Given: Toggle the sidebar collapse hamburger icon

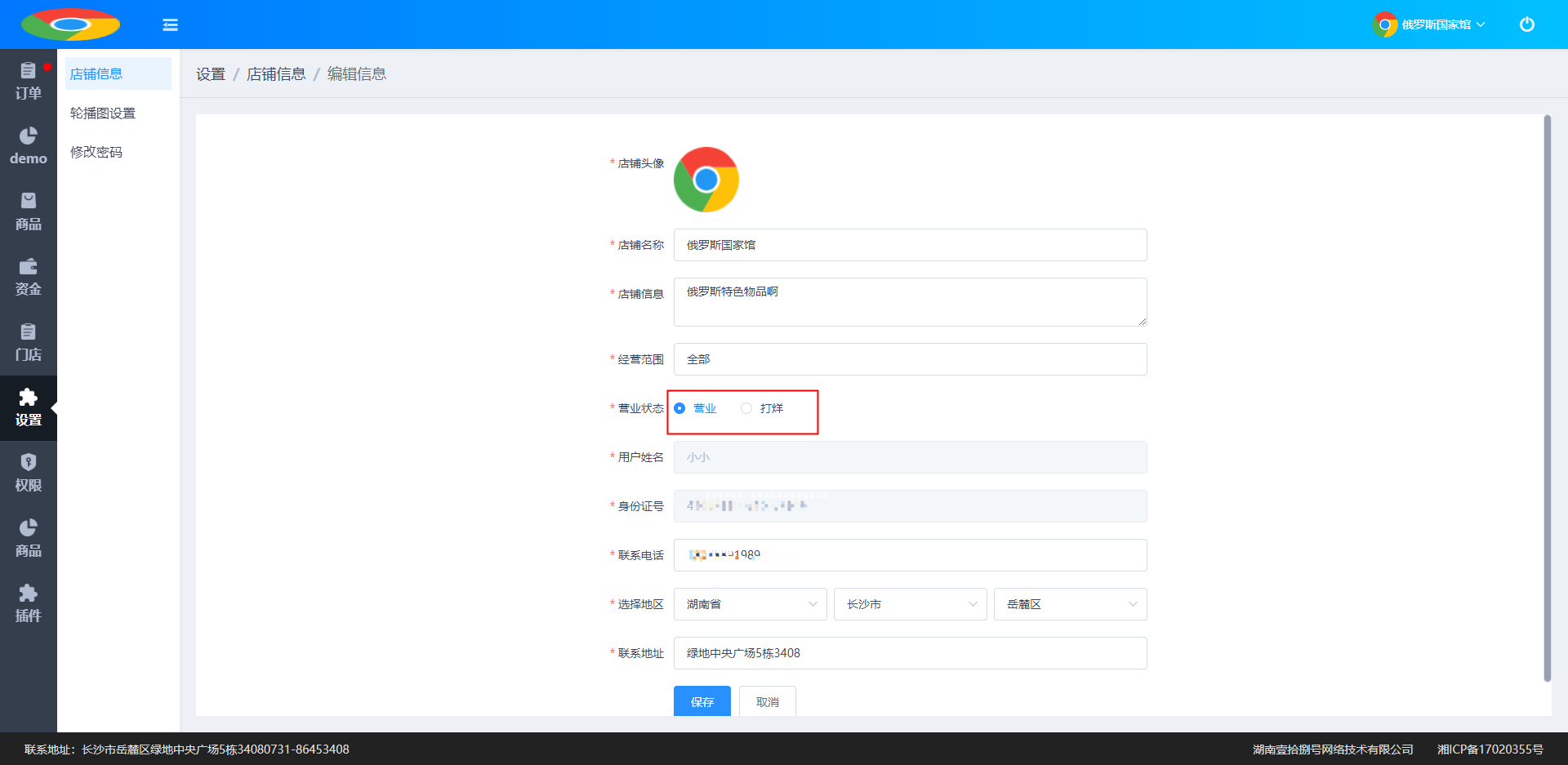Looking at the screenshot, I should coord(170,24).
